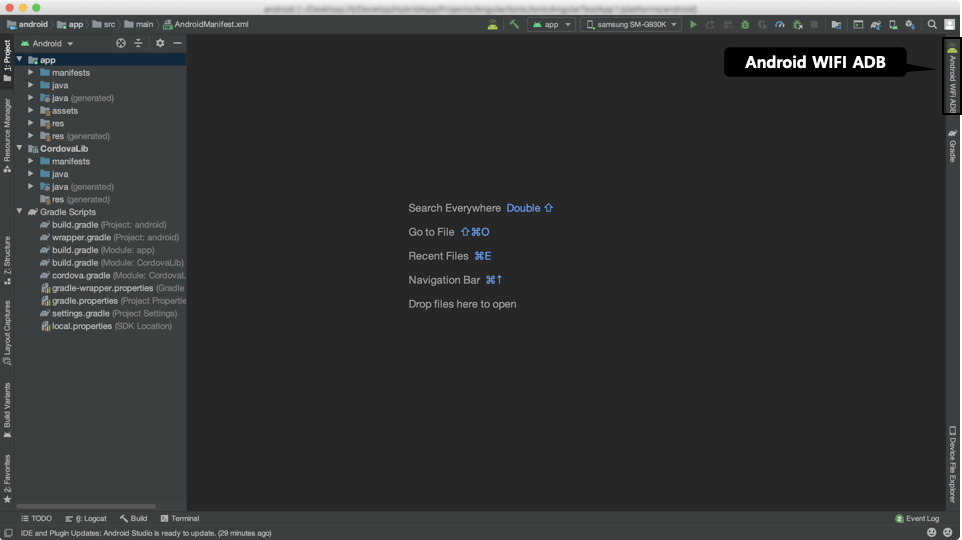Open the Build Variants side tab
The image size is (962, 540).
point(7,410)
